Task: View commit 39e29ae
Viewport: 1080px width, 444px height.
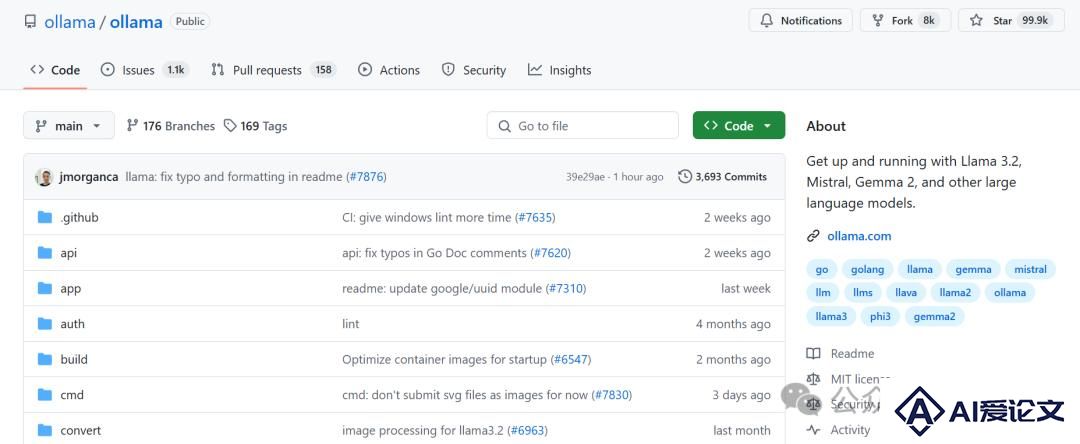Action: tap(585, 177)
